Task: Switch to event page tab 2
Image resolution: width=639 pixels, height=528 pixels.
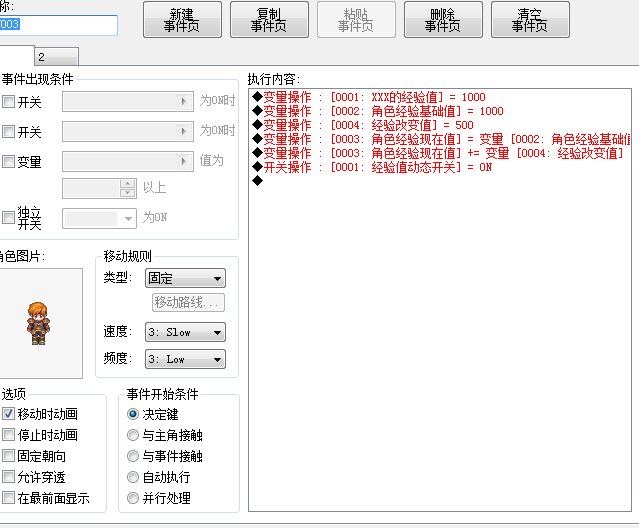Action: pos(56,57)
